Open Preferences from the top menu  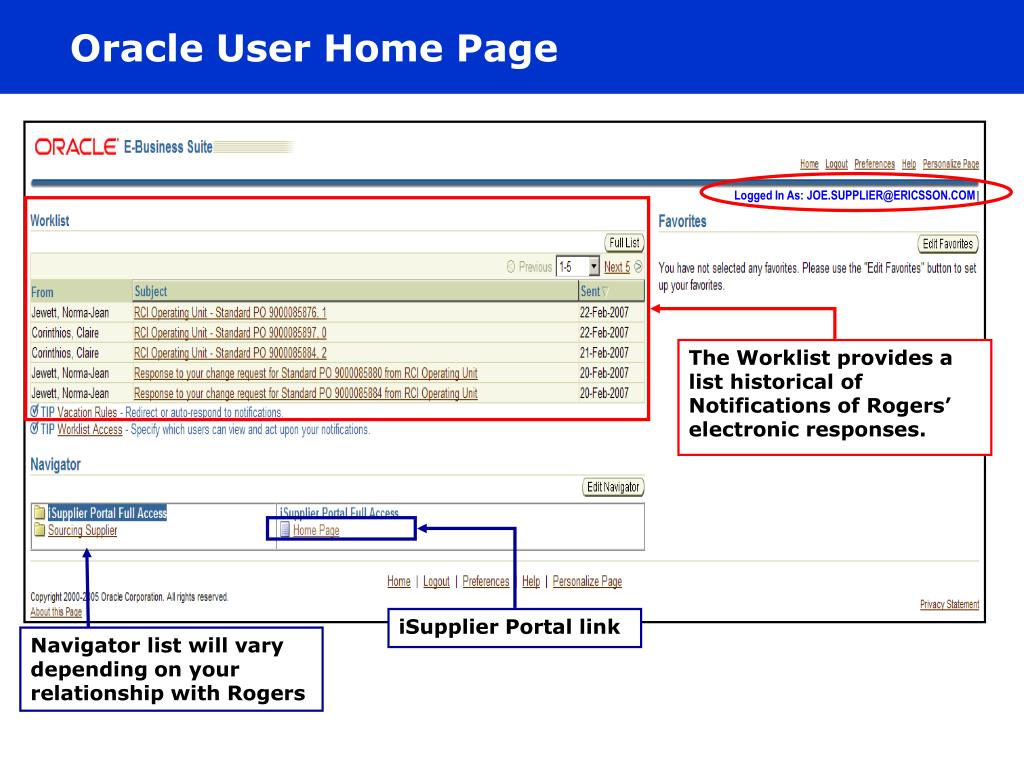pos(874,164)
